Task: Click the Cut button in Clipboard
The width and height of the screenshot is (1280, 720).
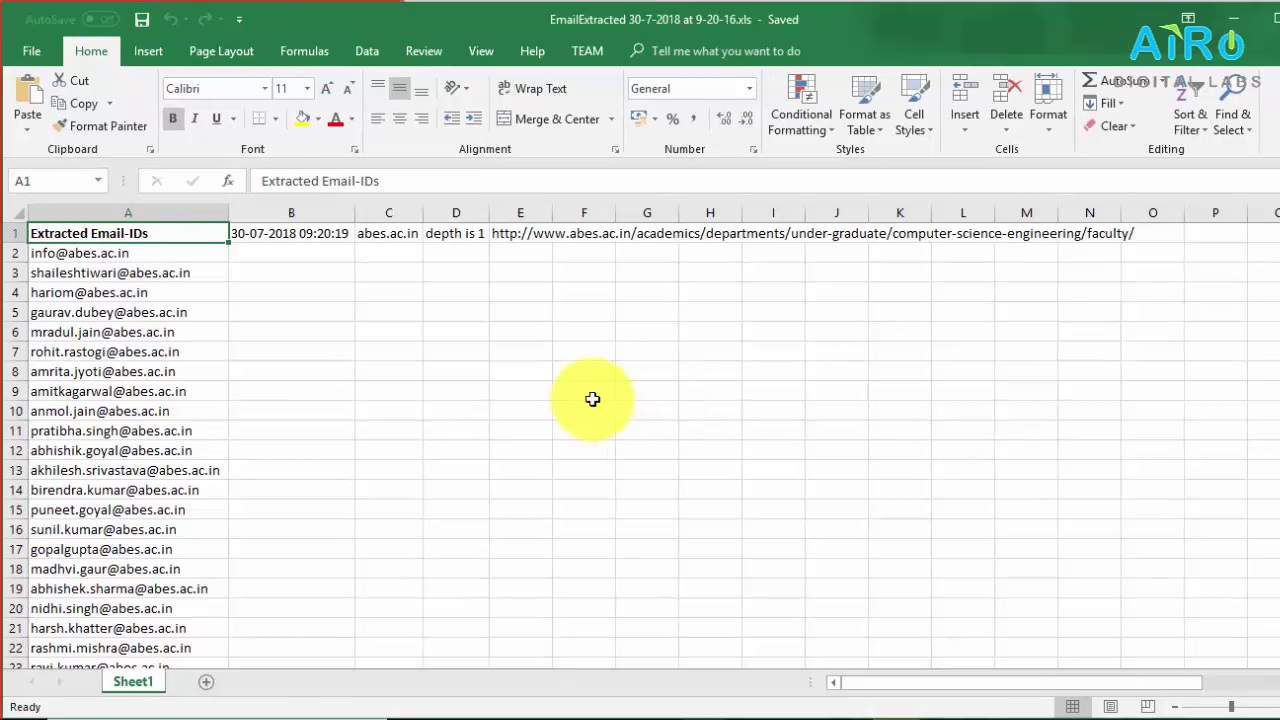Action: (x=70, y=81)
